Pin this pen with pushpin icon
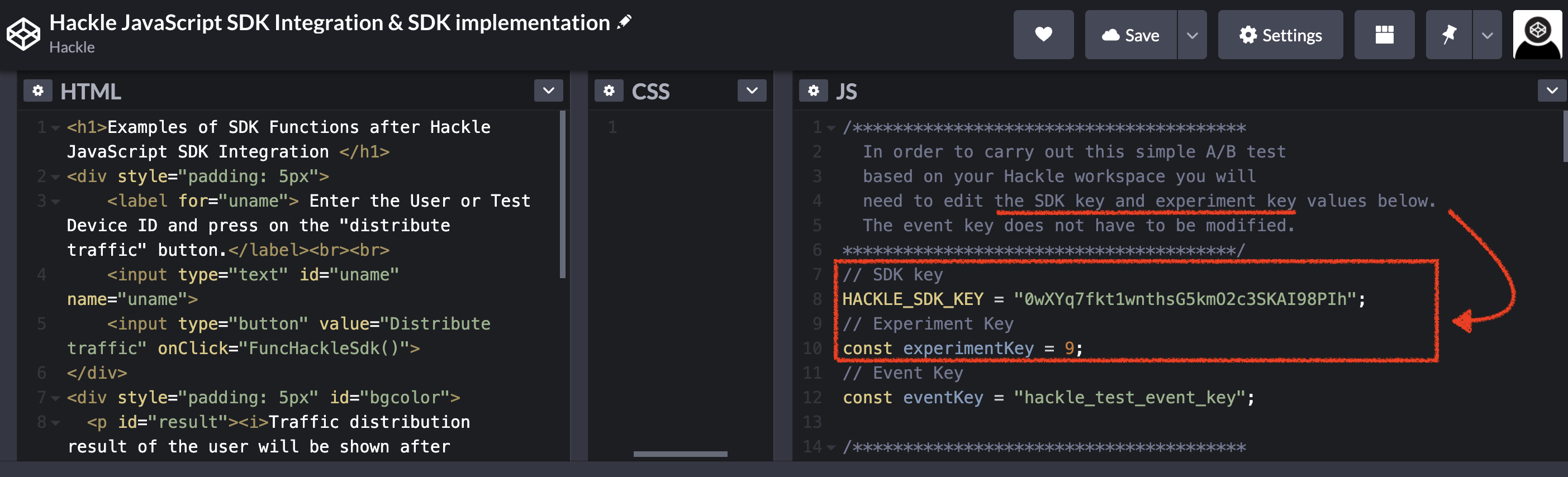 coord(1448,35)
